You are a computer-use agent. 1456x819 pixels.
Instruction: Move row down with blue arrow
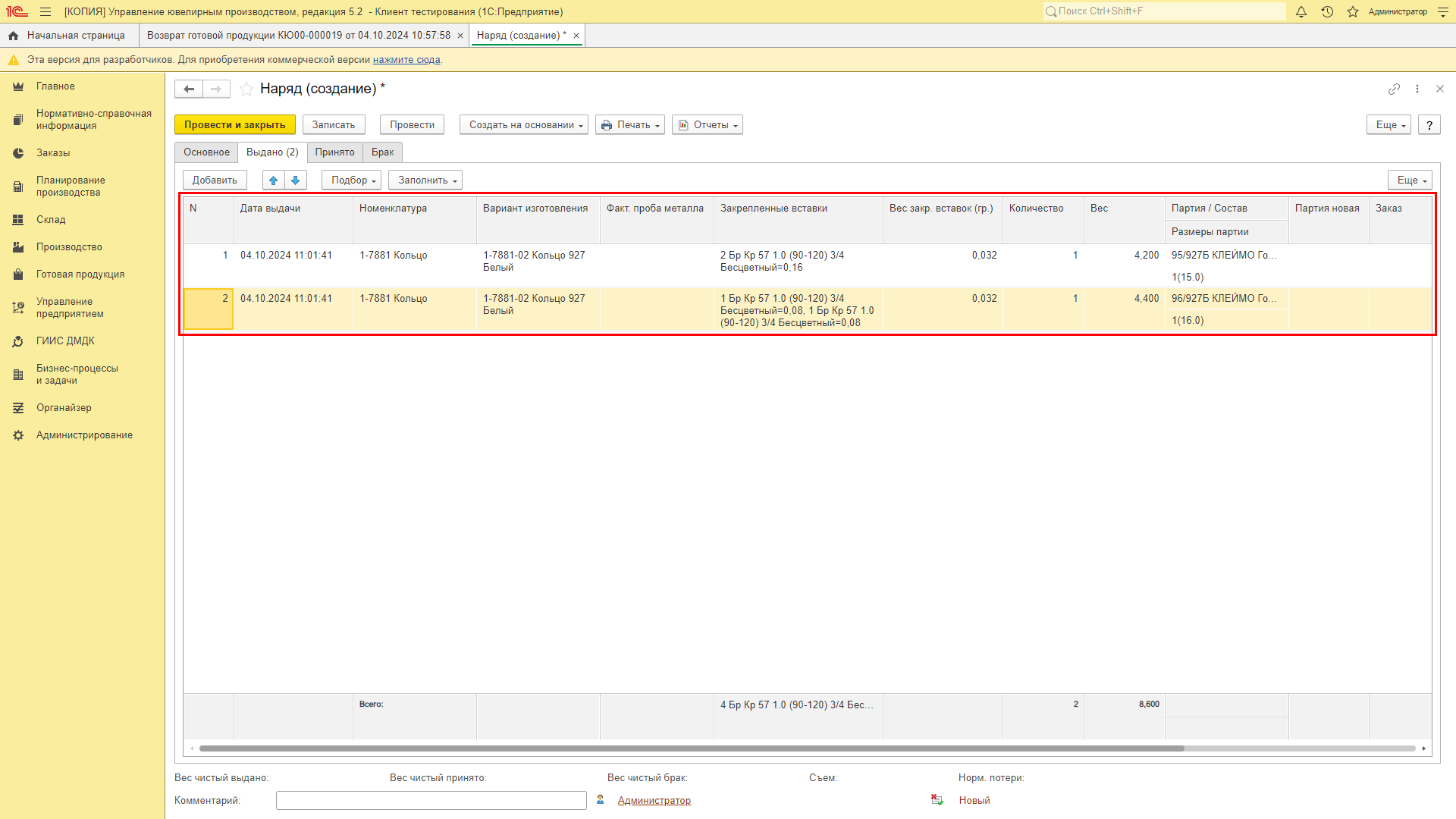(x=296, y=180)
